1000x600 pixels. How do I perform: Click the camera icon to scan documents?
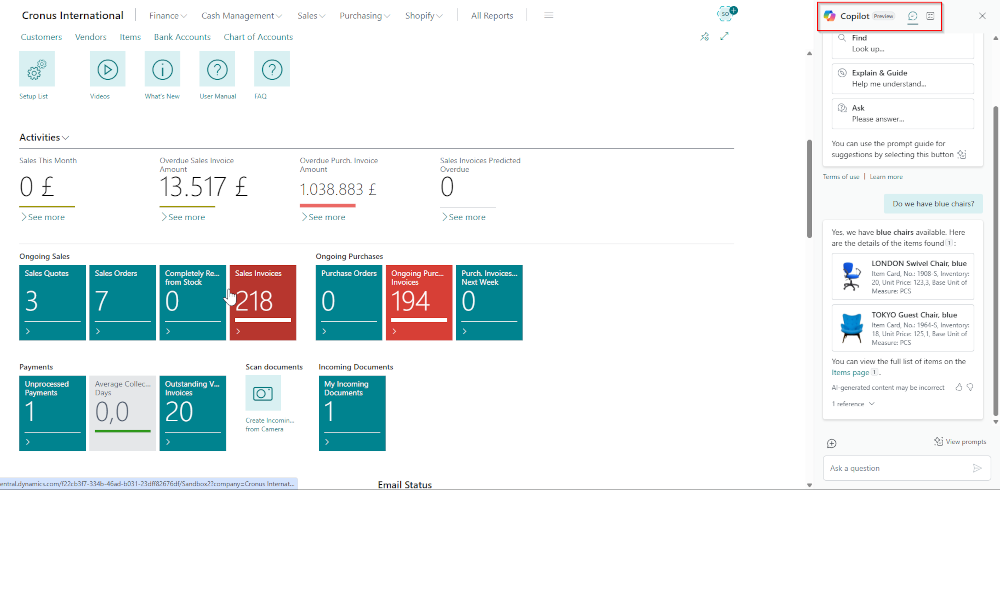tap(263, 393)
